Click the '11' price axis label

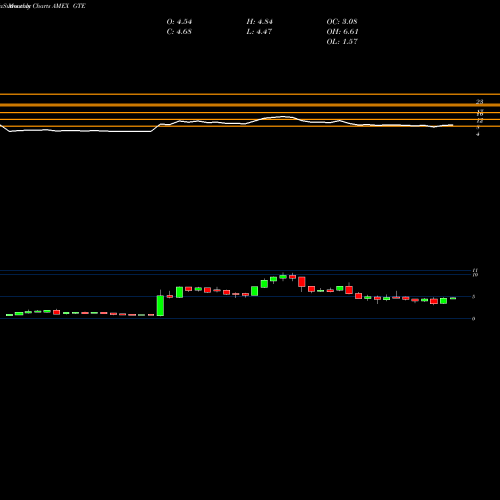(475, 270)
